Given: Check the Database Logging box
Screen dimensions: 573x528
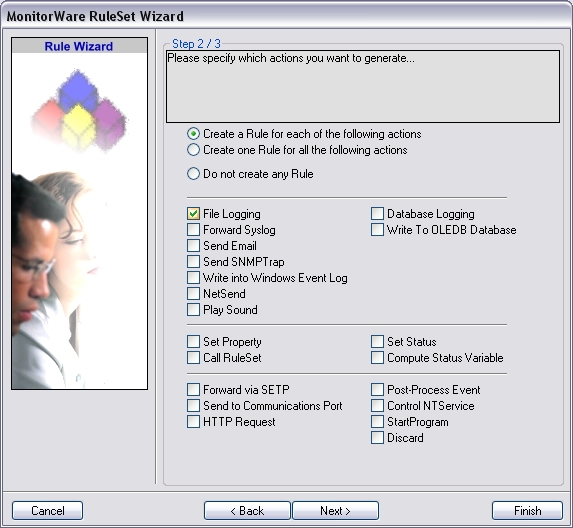Looking at the screenshot, I should tap(377, 214).
